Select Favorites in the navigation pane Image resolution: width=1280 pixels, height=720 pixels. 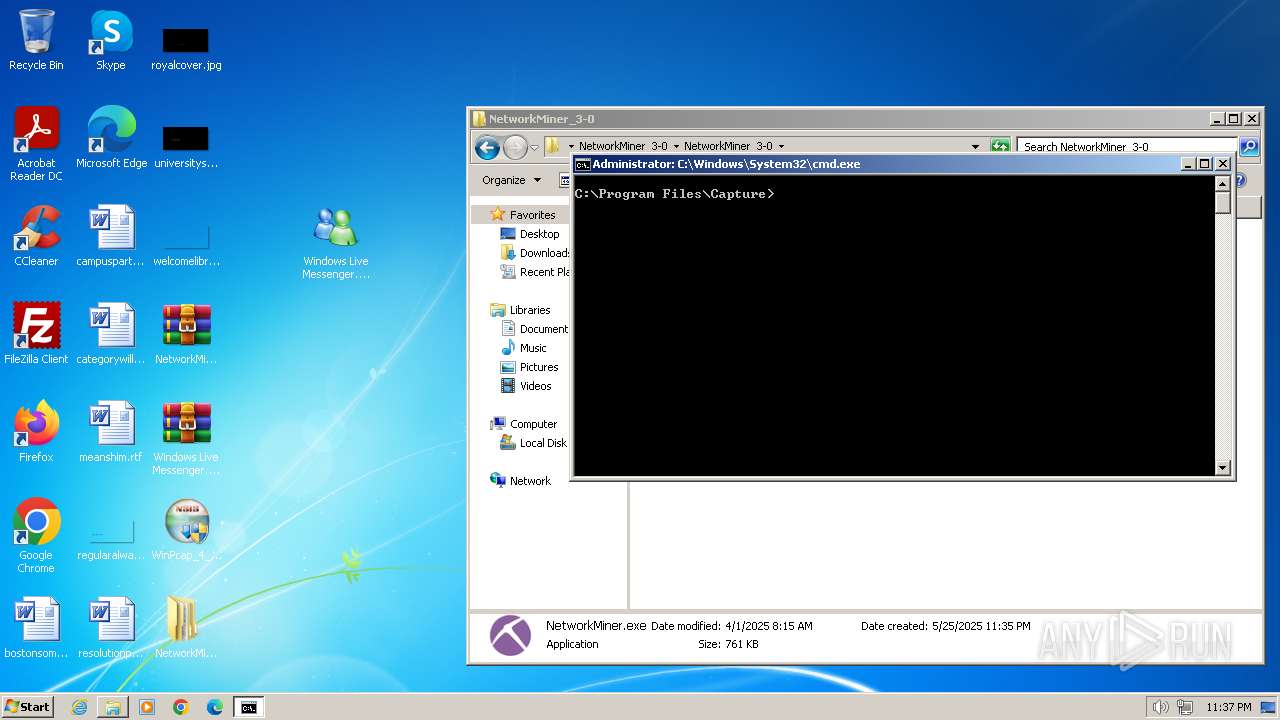532,215
